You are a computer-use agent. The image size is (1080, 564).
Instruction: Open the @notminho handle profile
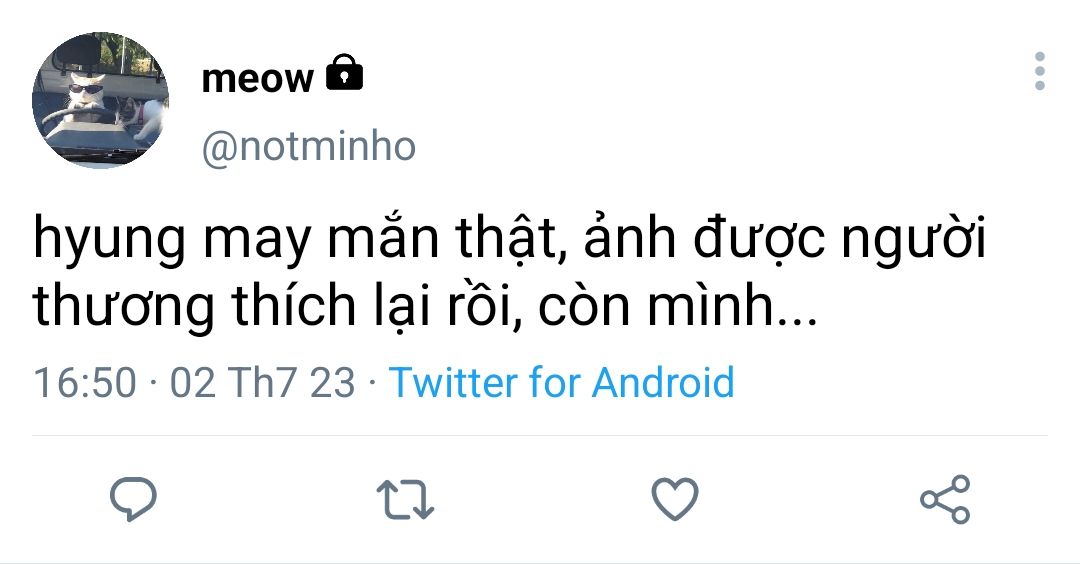tap(308, 147)
